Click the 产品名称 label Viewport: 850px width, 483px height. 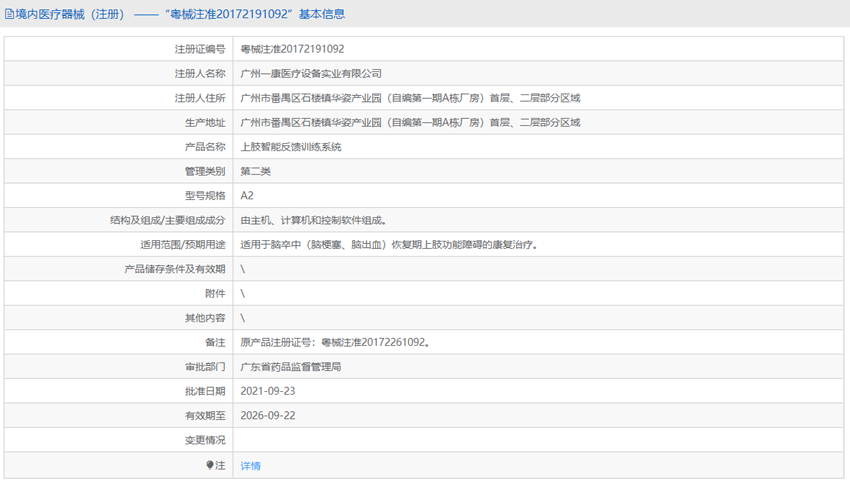click(x=205, y=147)
